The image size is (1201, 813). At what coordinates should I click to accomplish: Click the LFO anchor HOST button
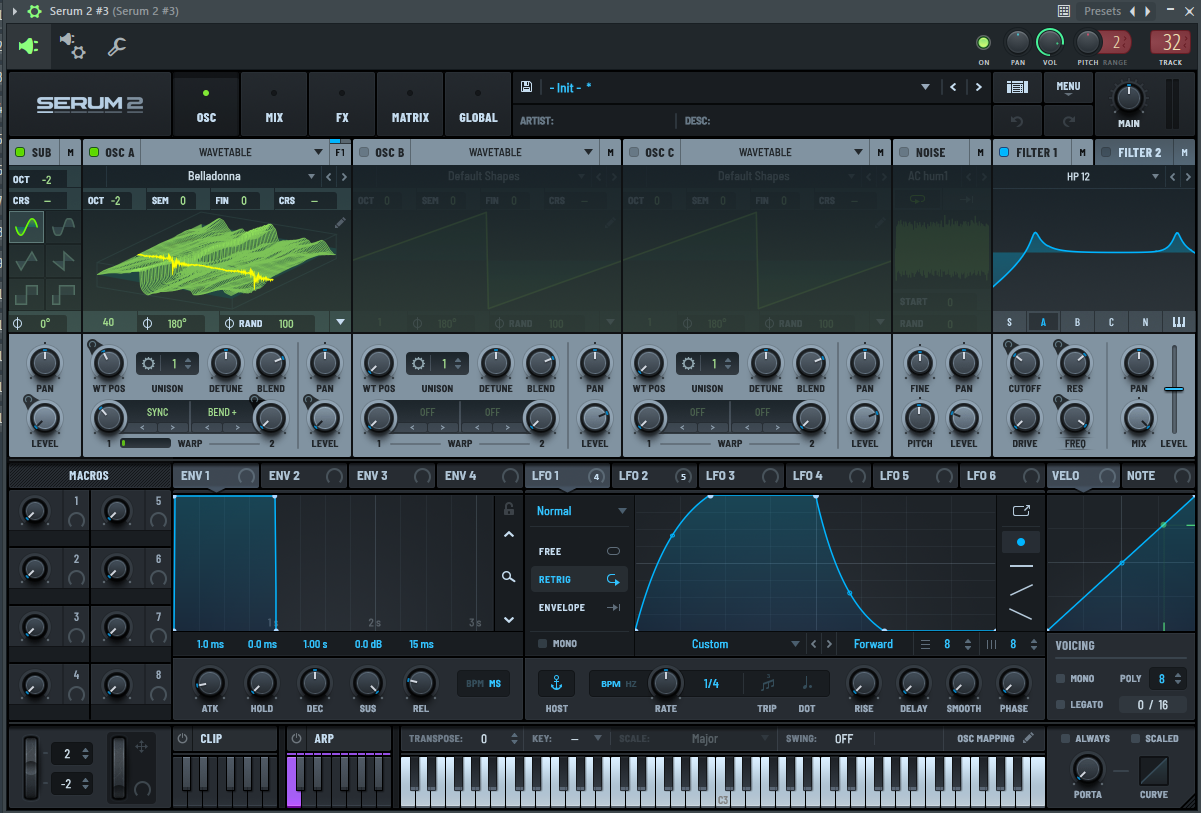point(557,683)
